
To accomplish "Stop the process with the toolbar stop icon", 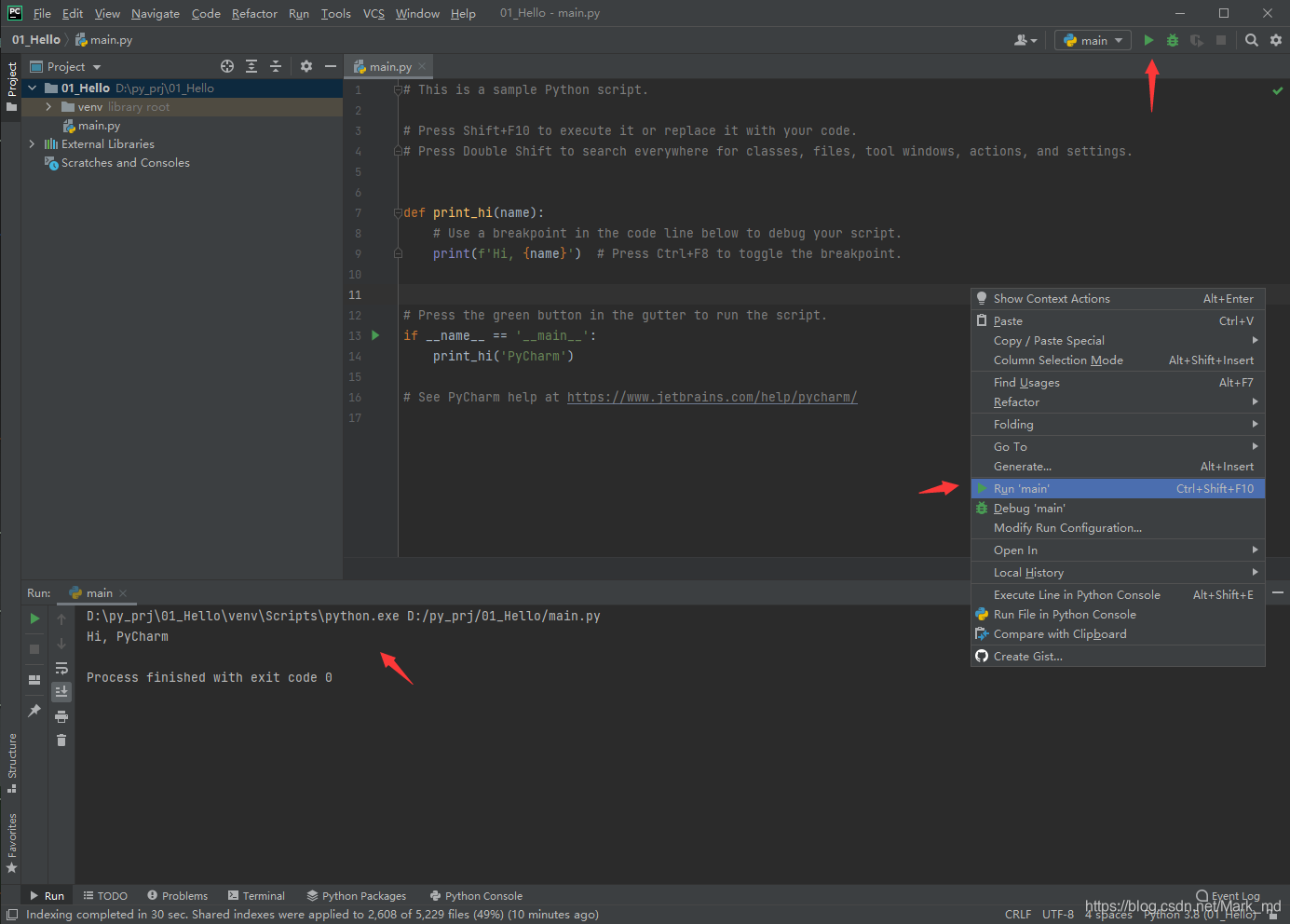I will coord(1221,40).
